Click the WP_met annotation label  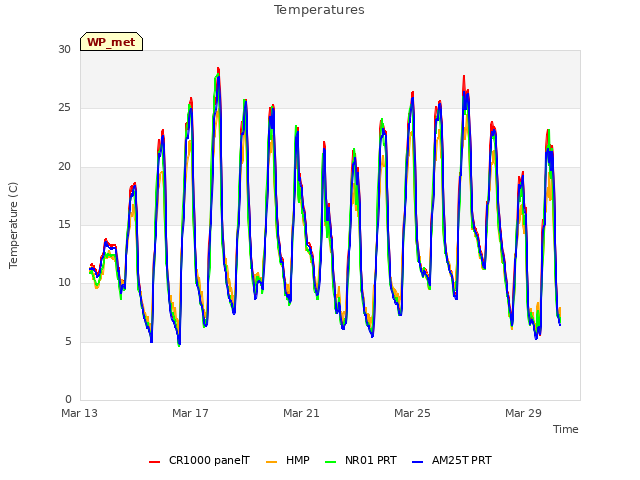(111, 42)
